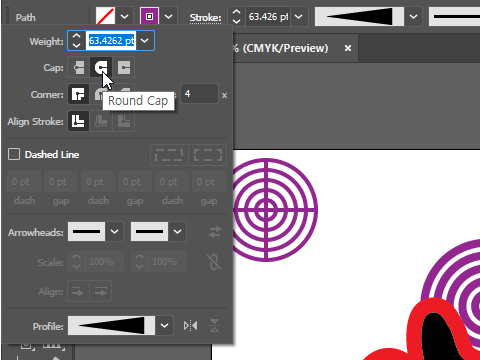
Task: Click the variable width profile preview
Action: click(x=359, y=16)
